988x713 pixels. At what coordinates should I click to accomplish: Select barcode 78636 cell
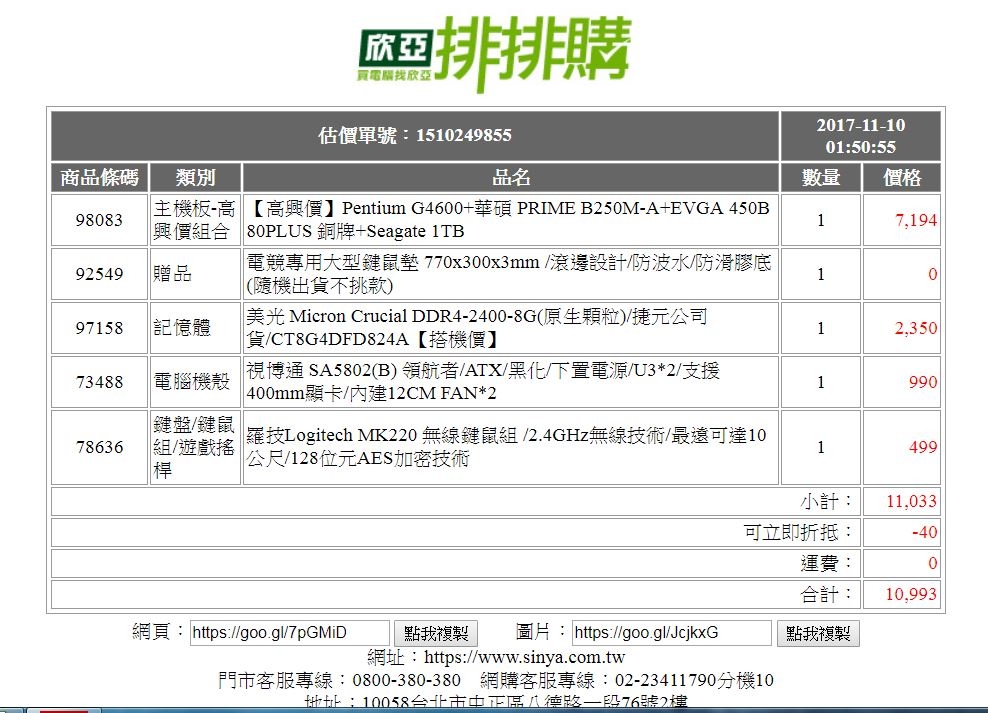(100, 447)
